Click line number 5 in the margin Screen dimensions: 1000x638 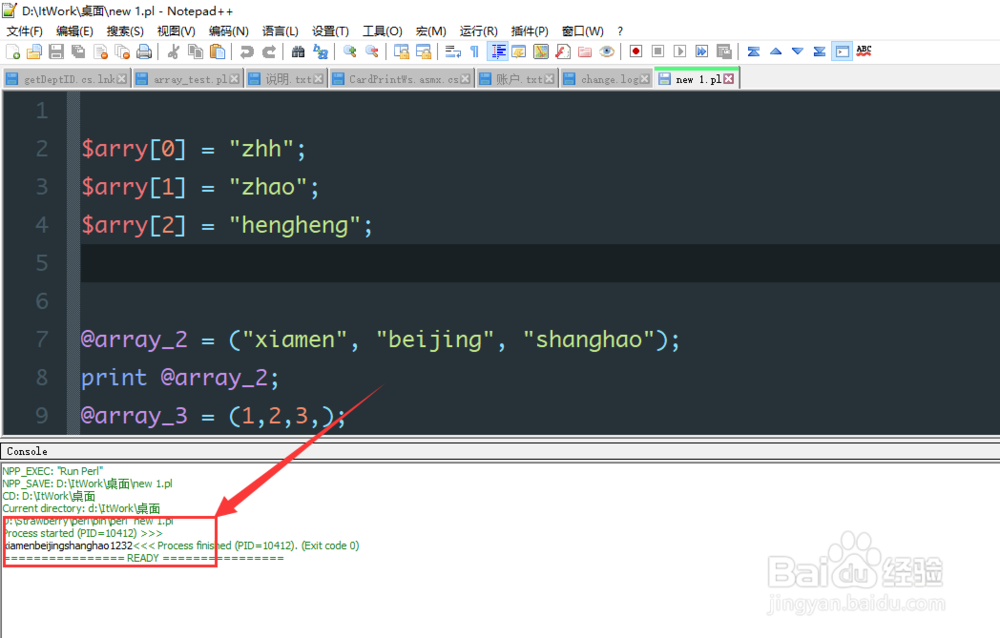tap(42, 263)
